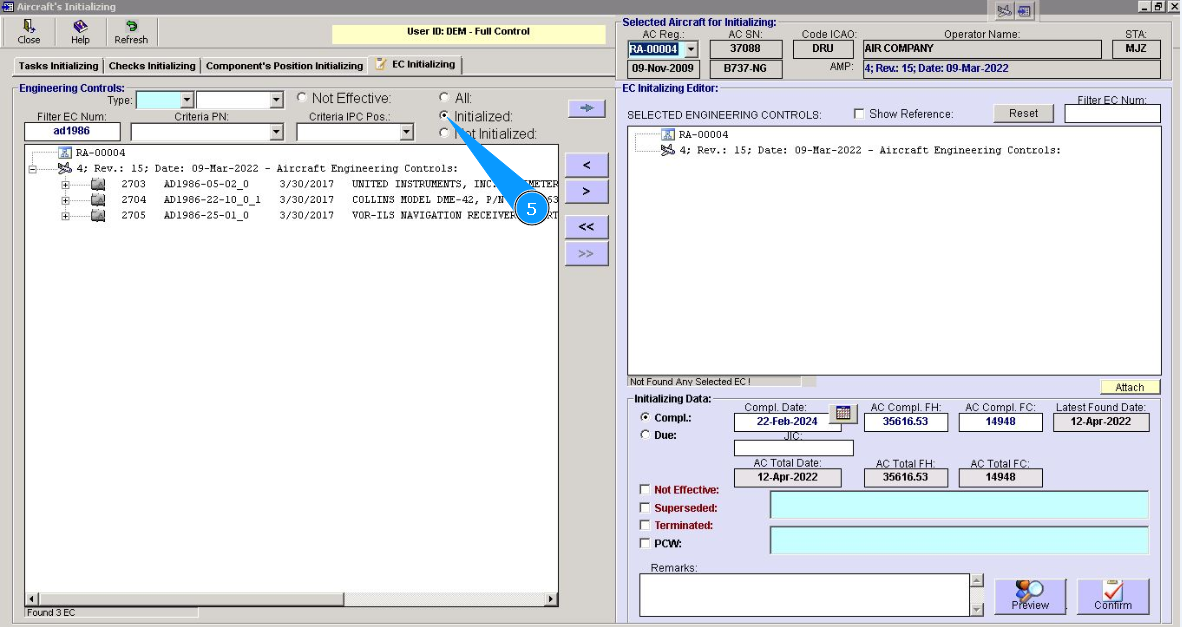Open the Component's Position Initializing tab

[284, 66]
